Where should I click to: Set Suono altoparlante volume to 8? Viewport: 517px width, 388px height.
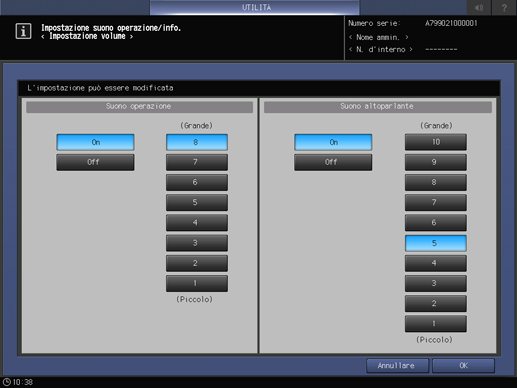pyautogui.click(x=436, y=182)
